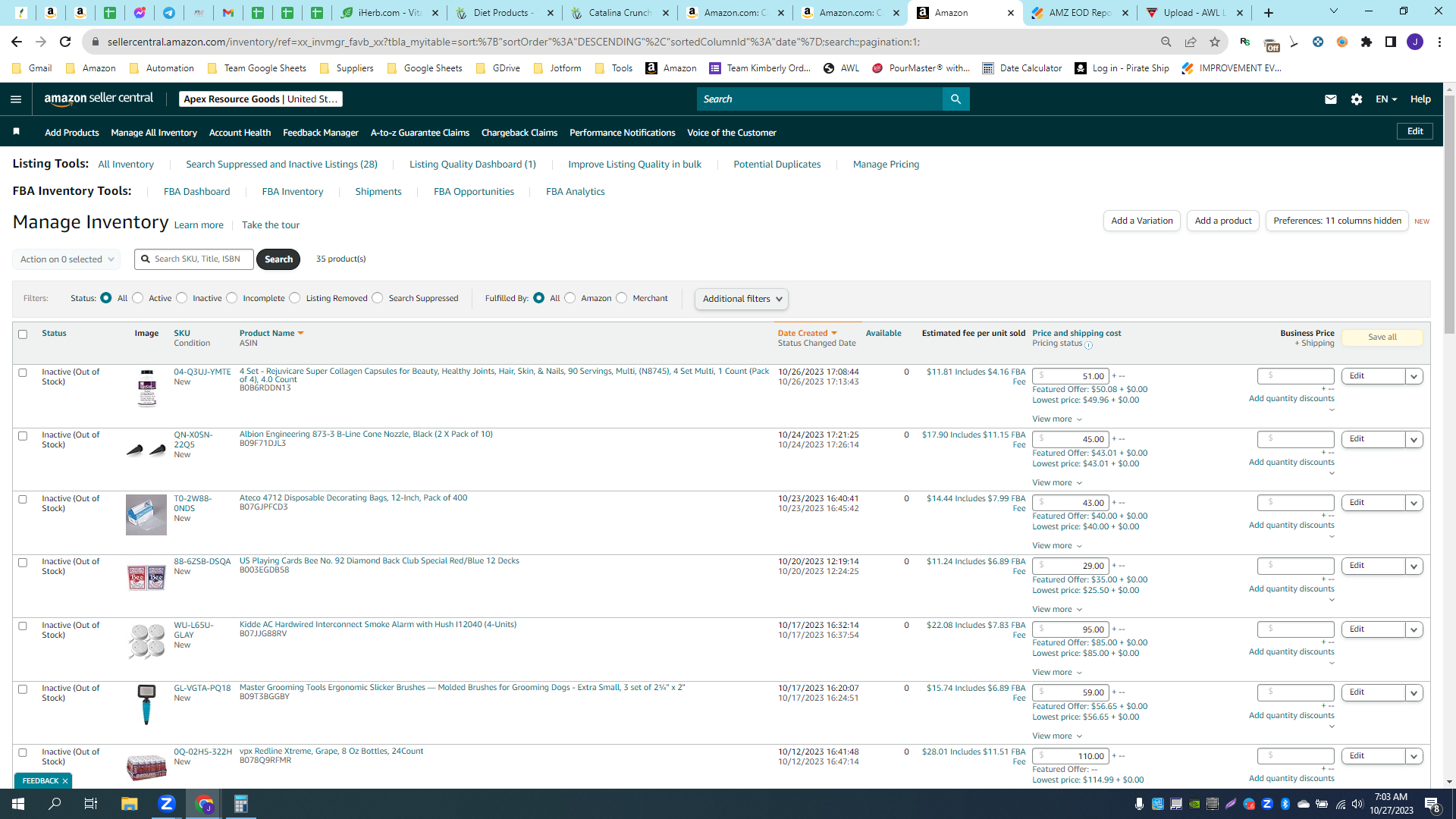Bookmark this page with the star icon

pyautogui.click(x=1215, y=42)
